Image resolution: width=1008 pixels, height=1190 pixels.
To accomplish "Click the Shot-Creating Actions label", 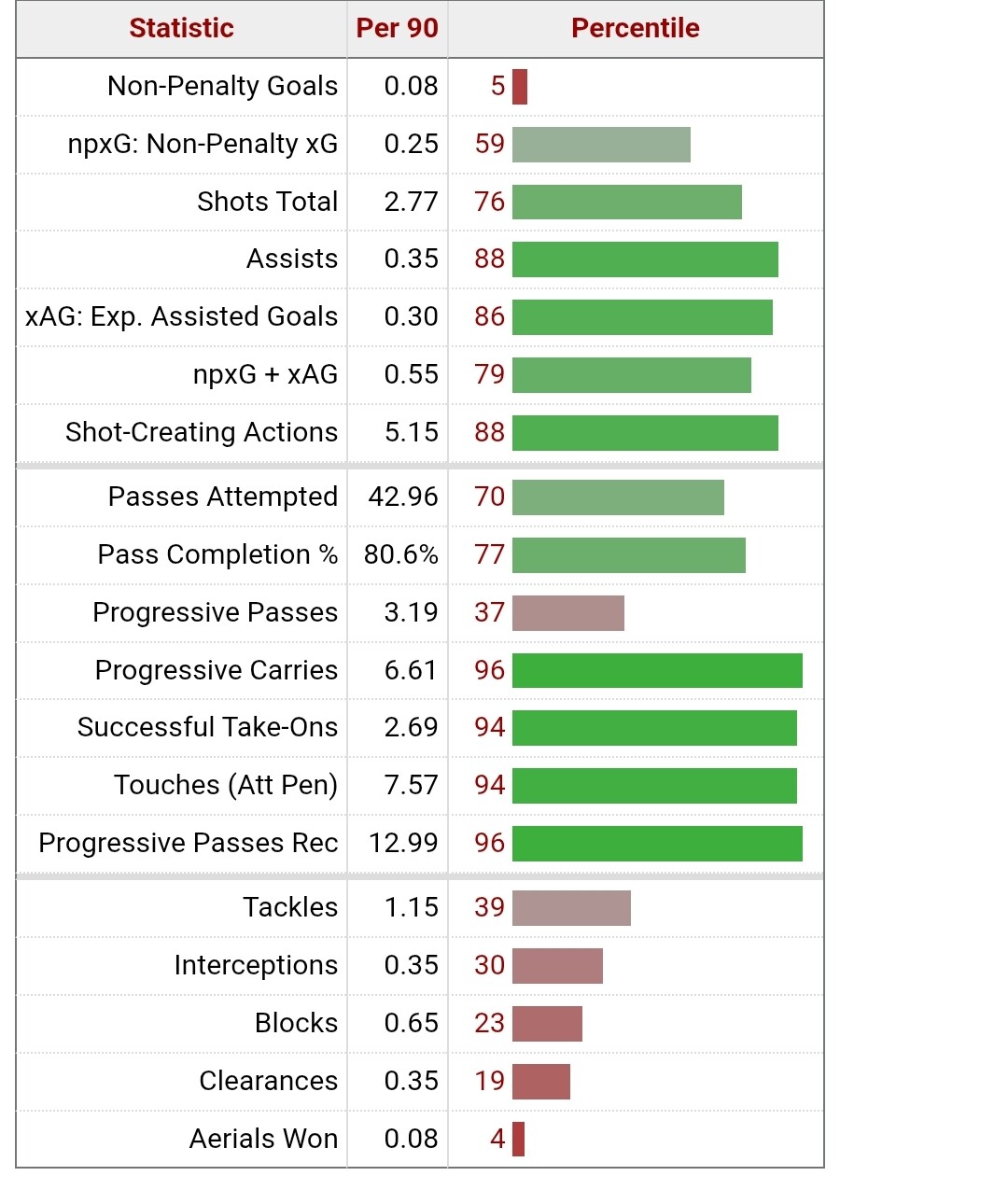I will pos(202,432).
